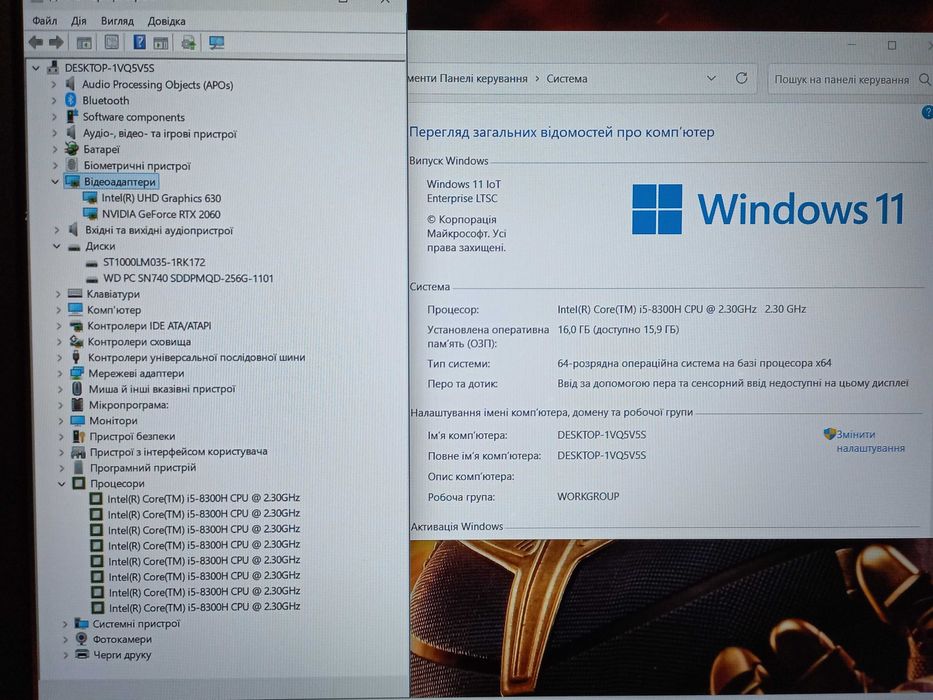The height and width of the screenshot is (700, 933).
Task: Collapse the Процесори category
Action: pos(62,484)
